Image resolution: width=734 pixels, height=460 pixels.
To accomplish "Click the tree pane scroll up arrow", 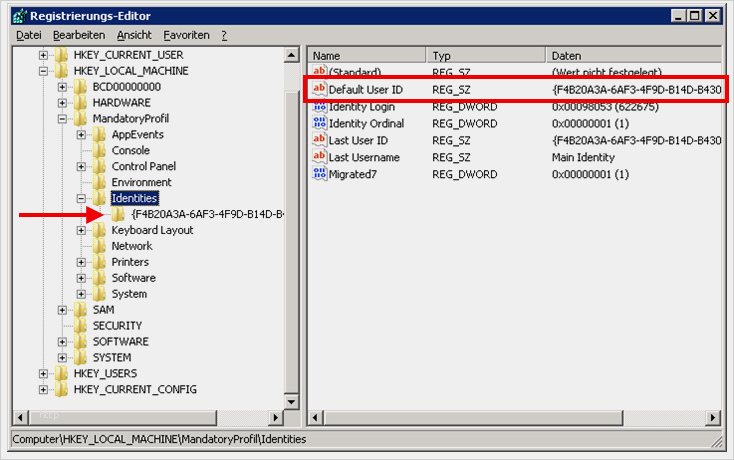I will [x=292, y=55].
